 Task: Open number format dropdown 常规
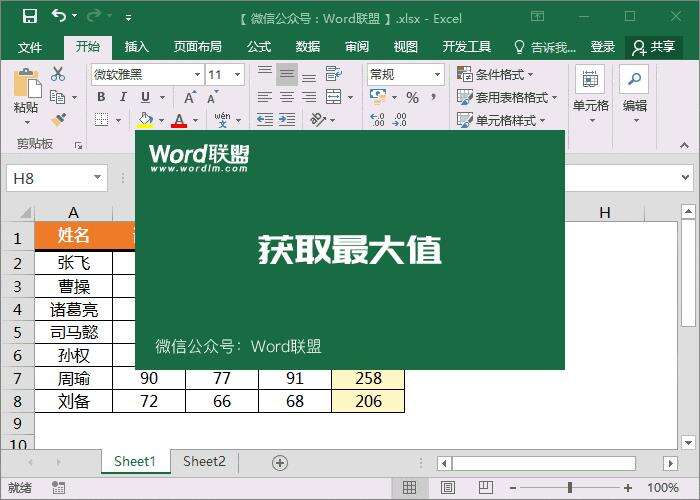click(437, 74)
